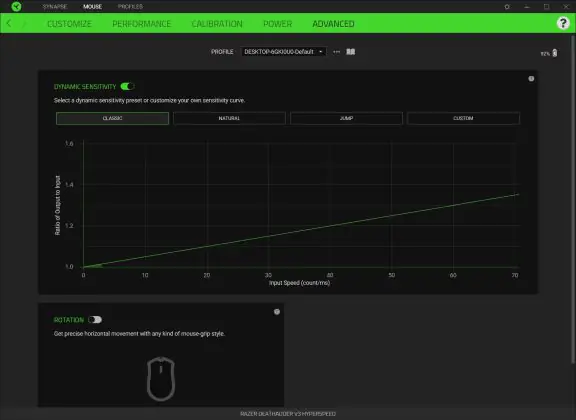Click the sensitivity curve line graph
576x420 pixels.
[x=301, y=230]
